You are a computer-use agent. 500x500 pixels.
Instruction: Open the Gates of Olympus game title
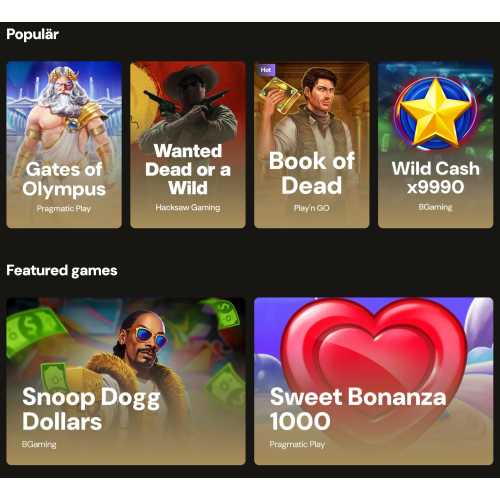[x=64, y=179]
